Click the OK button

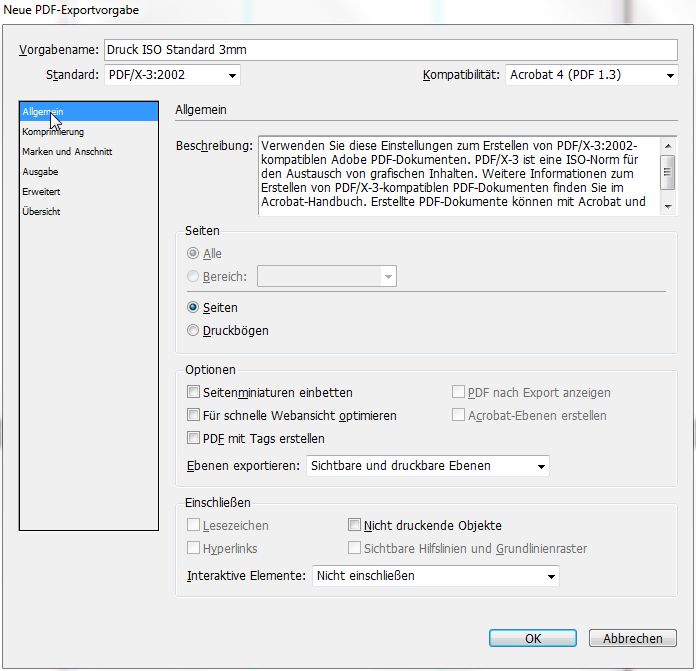click(533, 638)
